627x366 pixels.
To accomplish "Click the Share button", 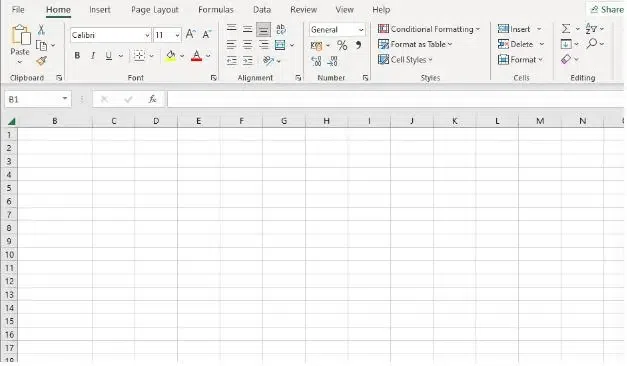I will point(607,10).
